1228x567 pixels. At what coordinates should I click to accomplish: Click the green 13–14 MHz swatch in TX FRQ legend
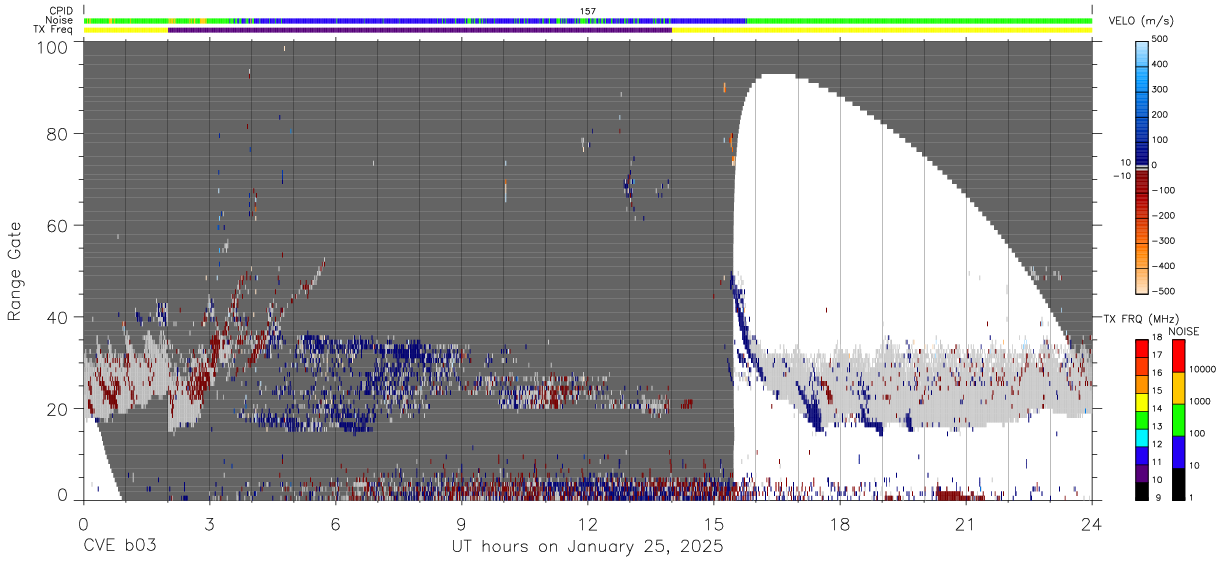click(x=1142, y=420)
